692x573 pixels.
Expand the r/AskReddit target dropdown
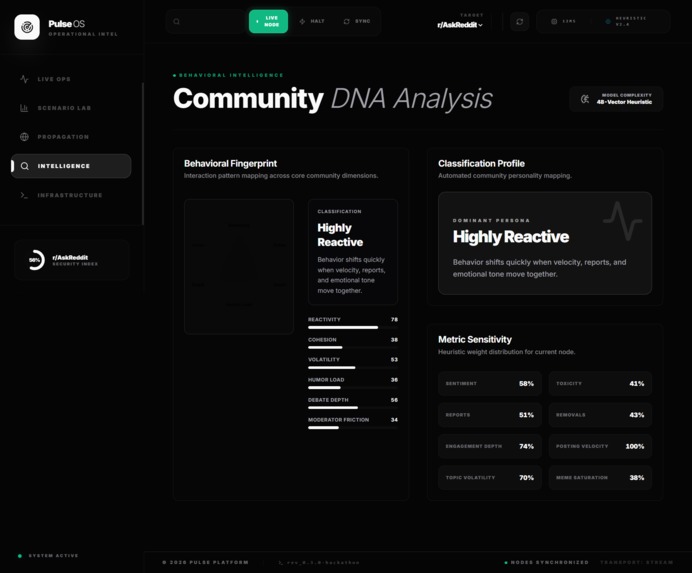pyautogui.click(x=460, y=25)
